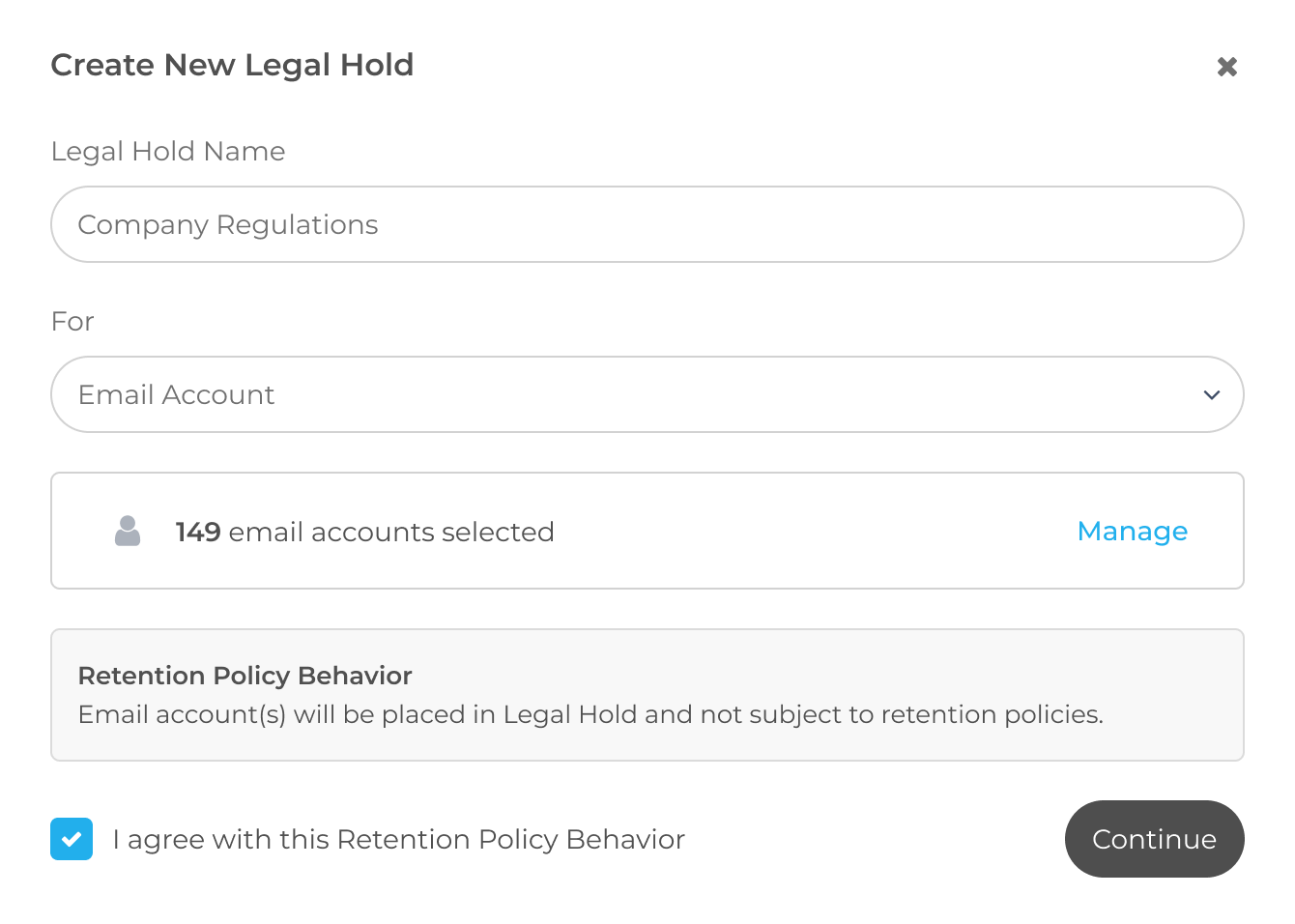This screenshot has width=1295, height=924.
Task: Close the Create New Legal Hold dialog
Action: 1226,67
